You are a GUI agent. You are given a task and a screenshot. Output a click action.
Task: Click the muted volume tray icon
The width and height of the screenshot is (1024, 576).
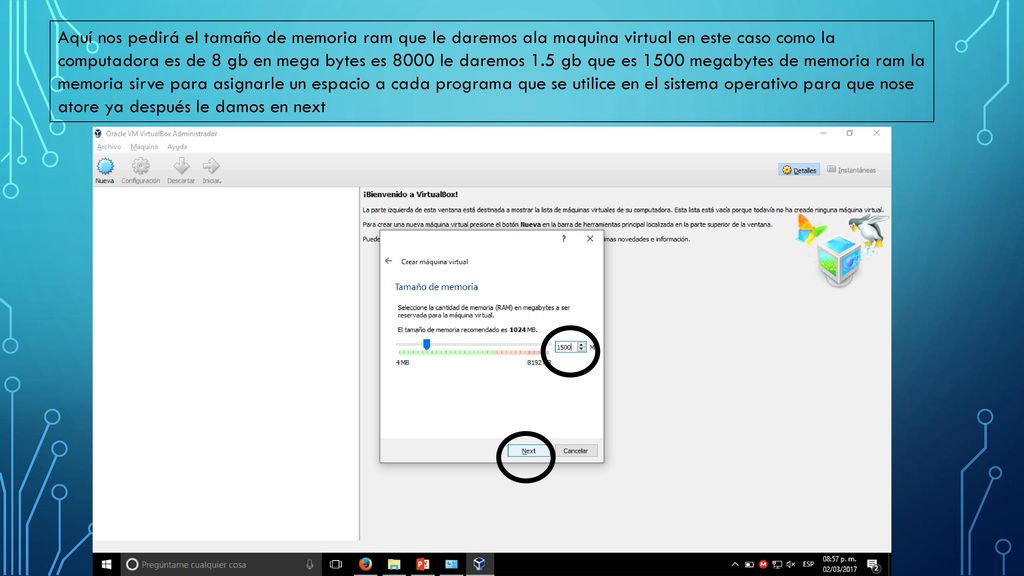(791, 564)
